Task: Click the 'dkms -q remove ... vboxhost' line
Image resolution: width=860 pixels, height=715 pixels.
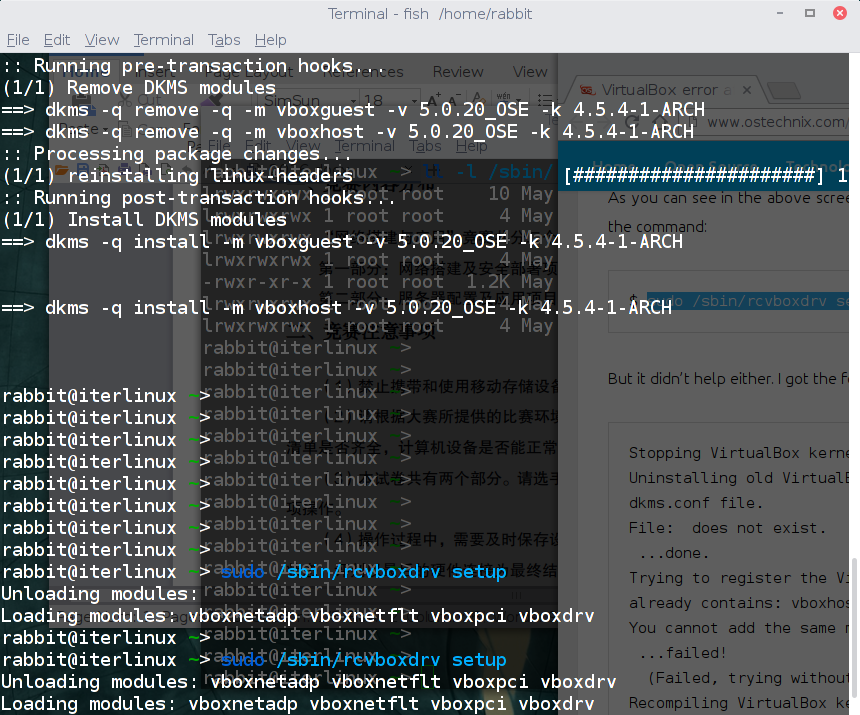Action: click(347, 132)
